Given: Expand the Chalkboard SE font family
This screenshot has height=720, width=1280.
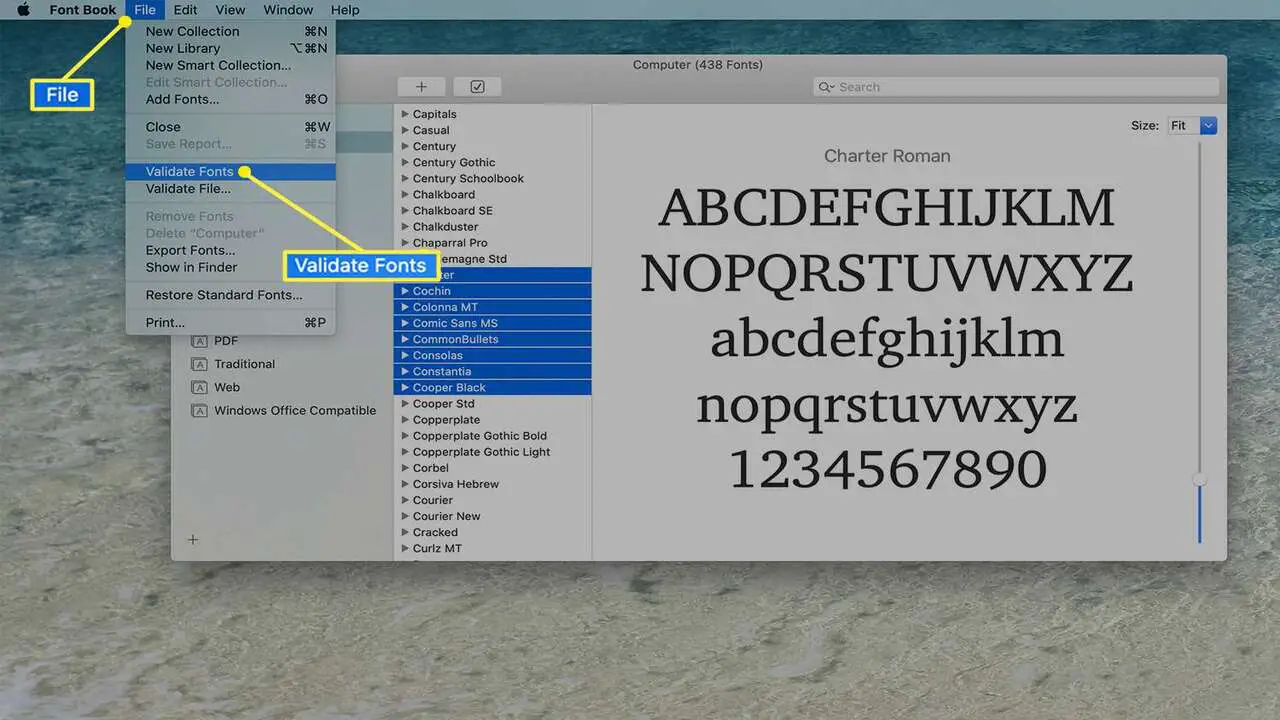Looking at the screenshot, I should click(x=405, y=210).
